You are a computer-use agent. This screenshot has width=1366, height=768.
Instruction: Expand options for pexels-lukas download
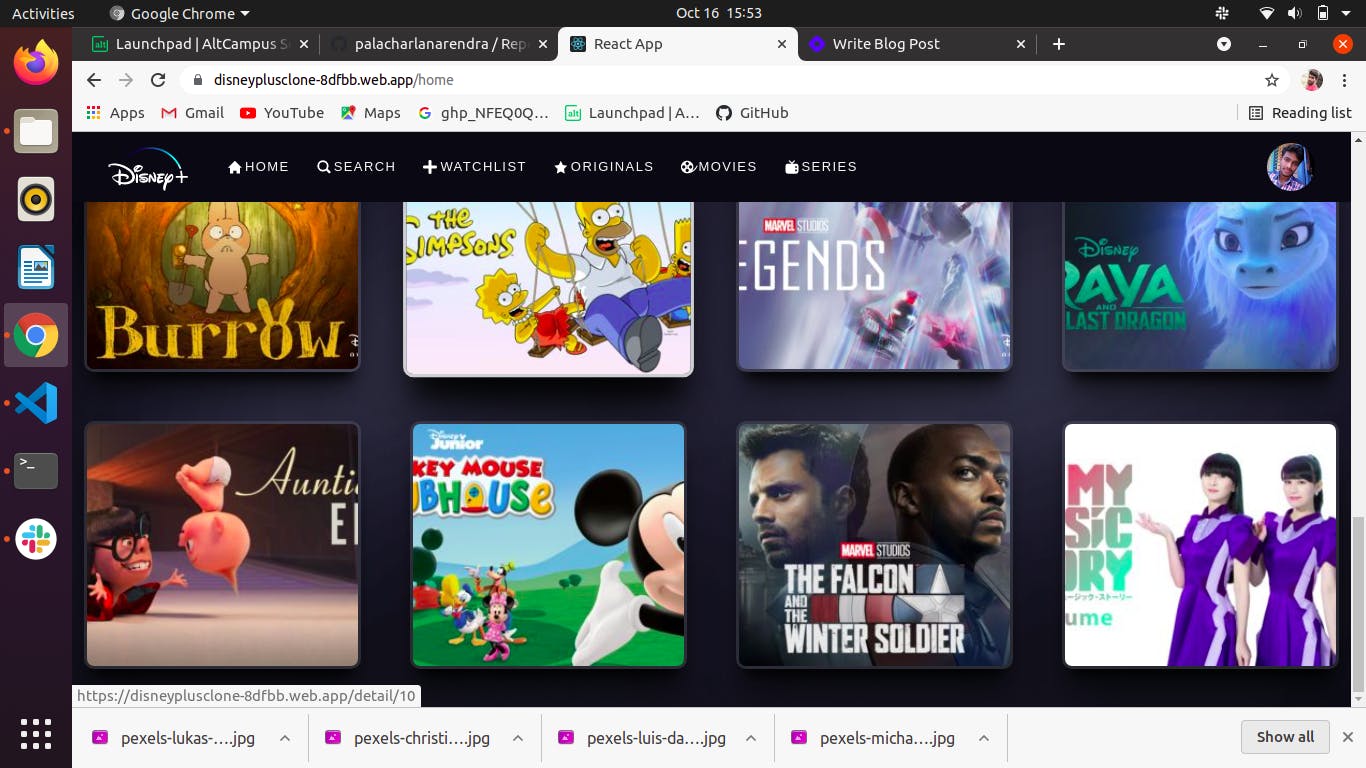[x=285, y=738]
